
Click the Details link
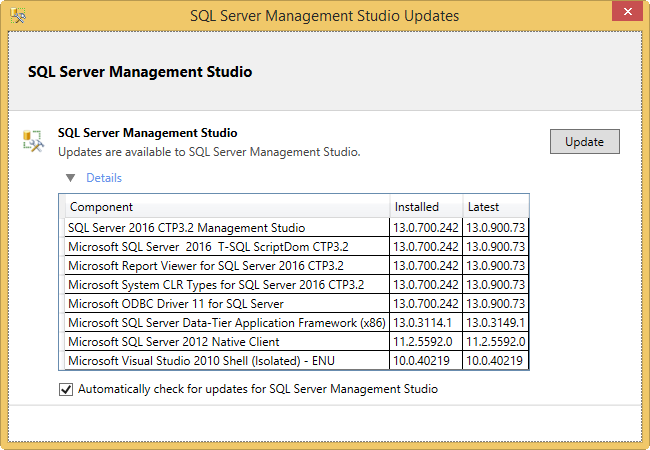coord(104,178)
